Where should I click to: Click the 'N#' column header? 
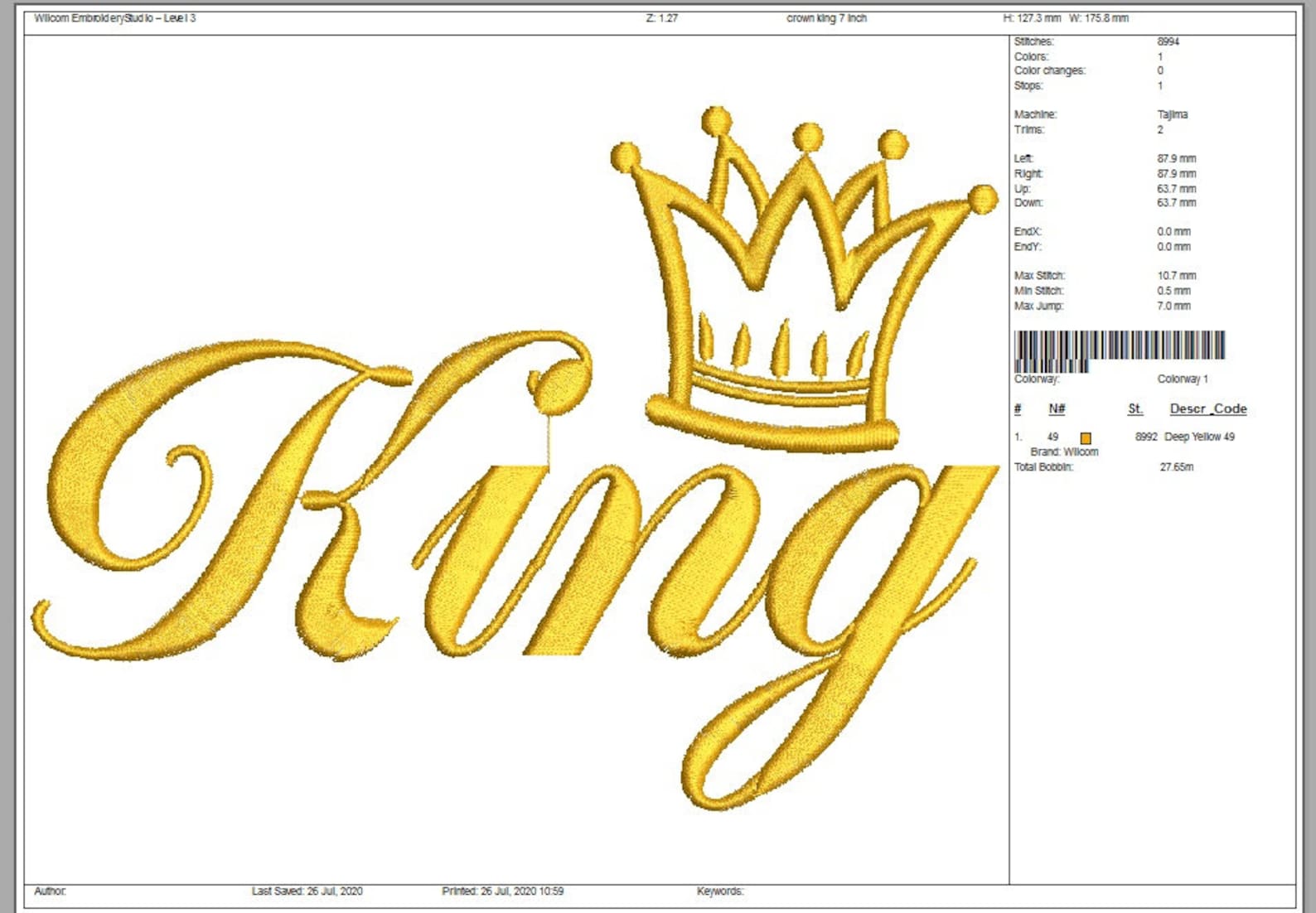(1057, 408)
